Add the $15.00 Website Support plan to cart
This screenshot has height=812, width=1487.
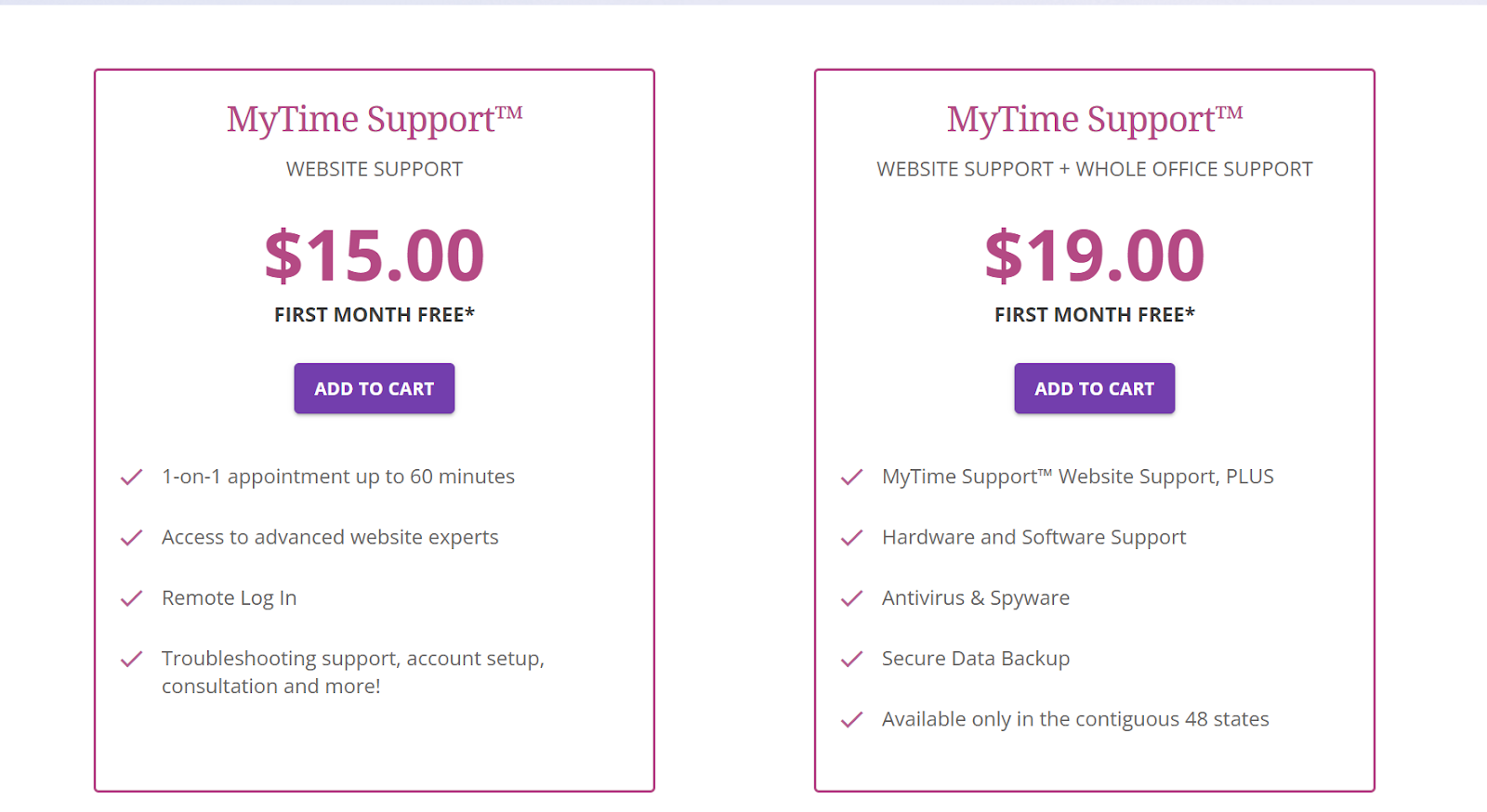(x=375, y=388)
